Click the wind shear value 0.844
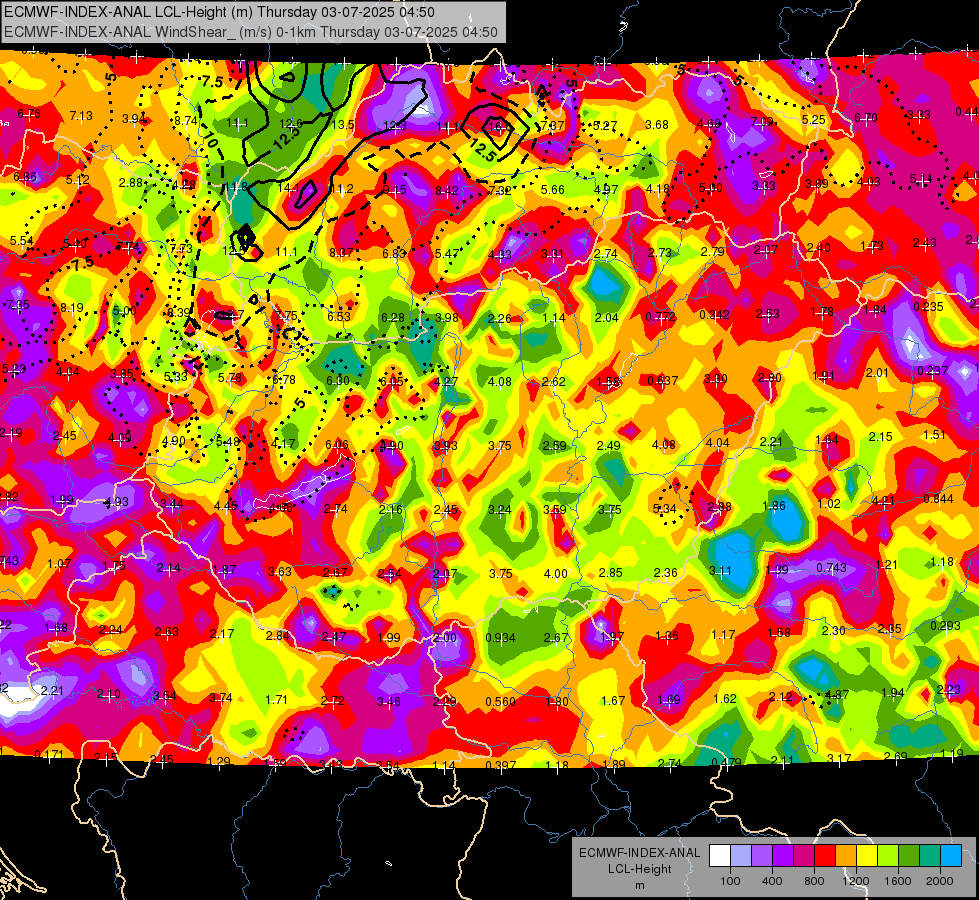This screenshot has height=900, width=979. coord(938,498)
